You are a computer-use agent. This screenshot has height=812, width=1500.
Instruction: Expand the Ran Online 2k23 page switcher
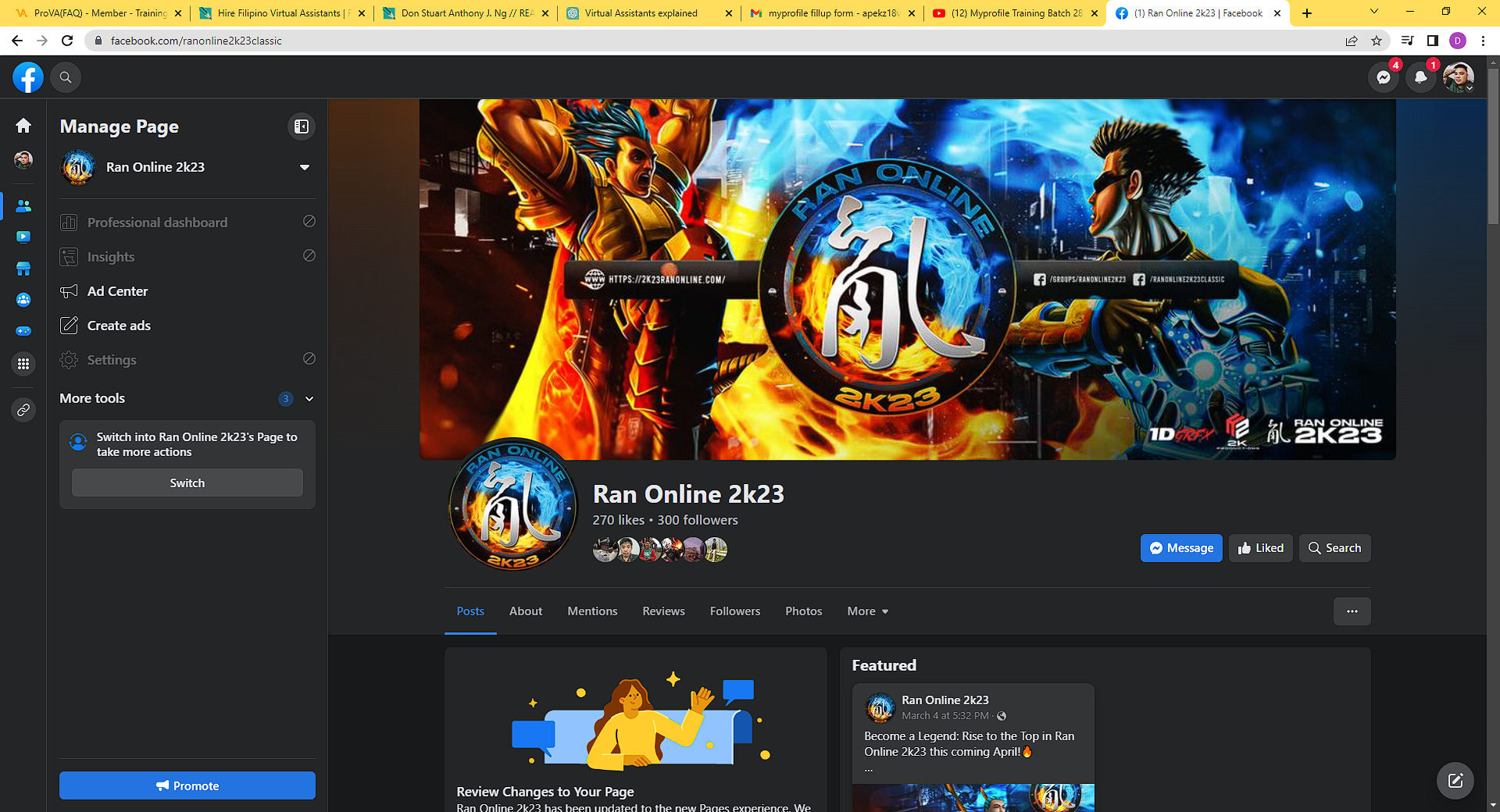(x=305, y=167)
